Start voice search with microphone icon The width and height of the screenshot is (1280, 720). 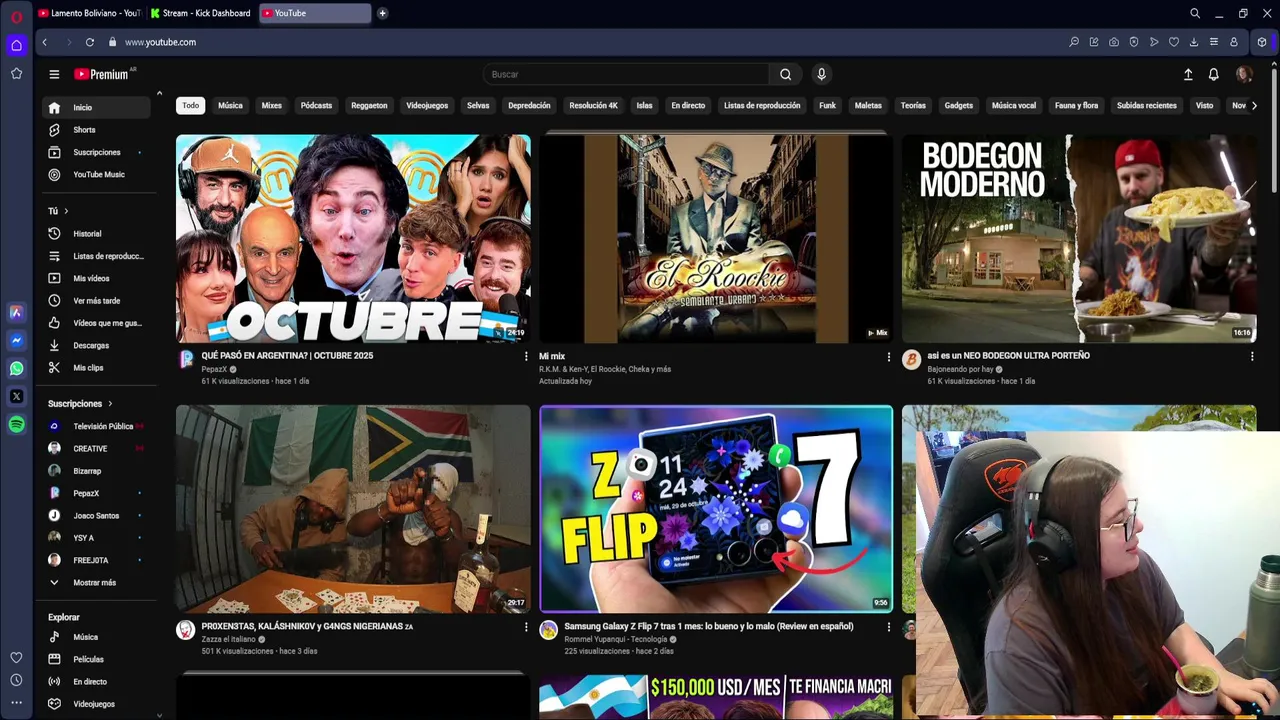click(x=821, y=74)
